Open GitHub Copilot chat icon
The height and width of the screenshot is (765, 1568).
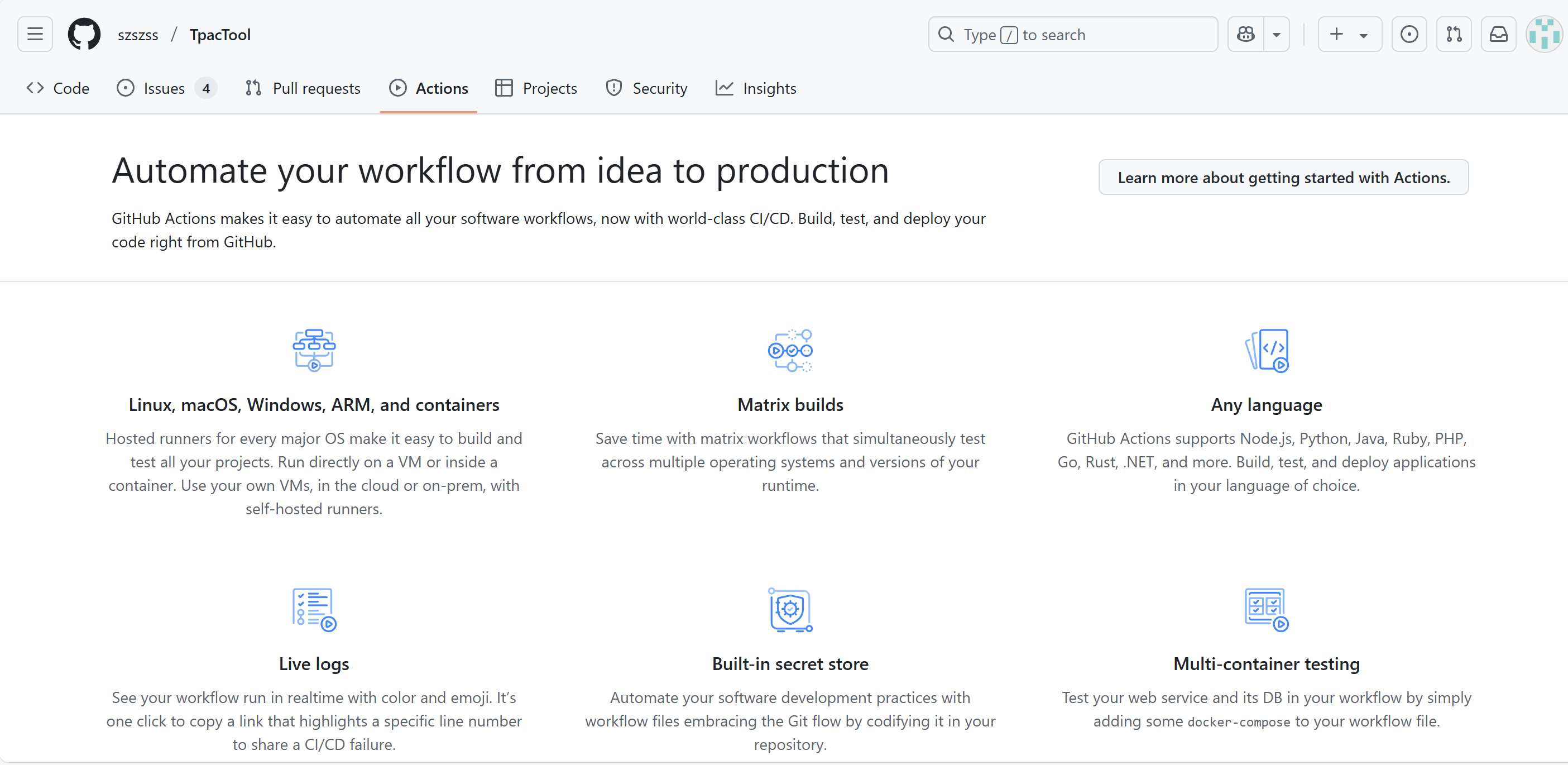tap(1245, 34)
